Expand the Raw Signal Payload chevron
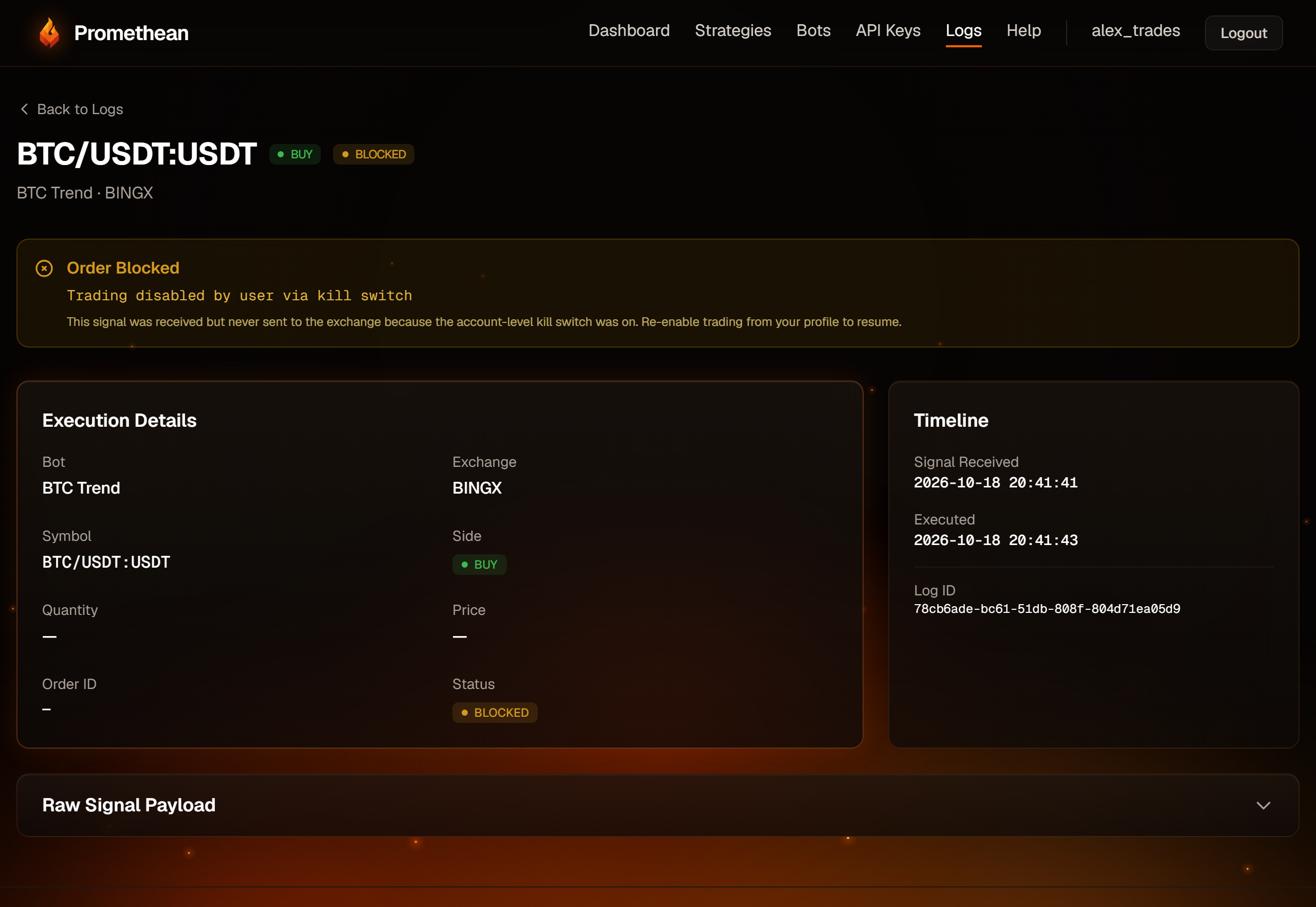 (1263, 805)
